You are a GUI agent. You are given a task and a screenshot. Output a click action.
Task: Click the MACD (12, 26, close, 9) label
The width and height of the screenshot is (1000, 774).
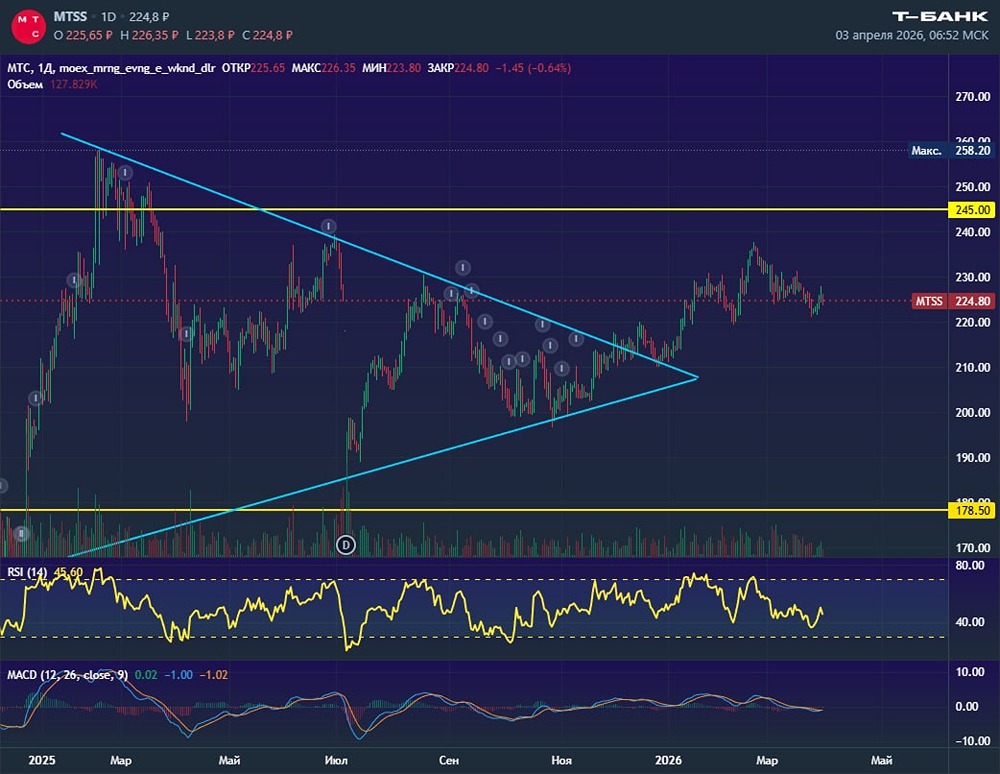[x=68, y=675]
